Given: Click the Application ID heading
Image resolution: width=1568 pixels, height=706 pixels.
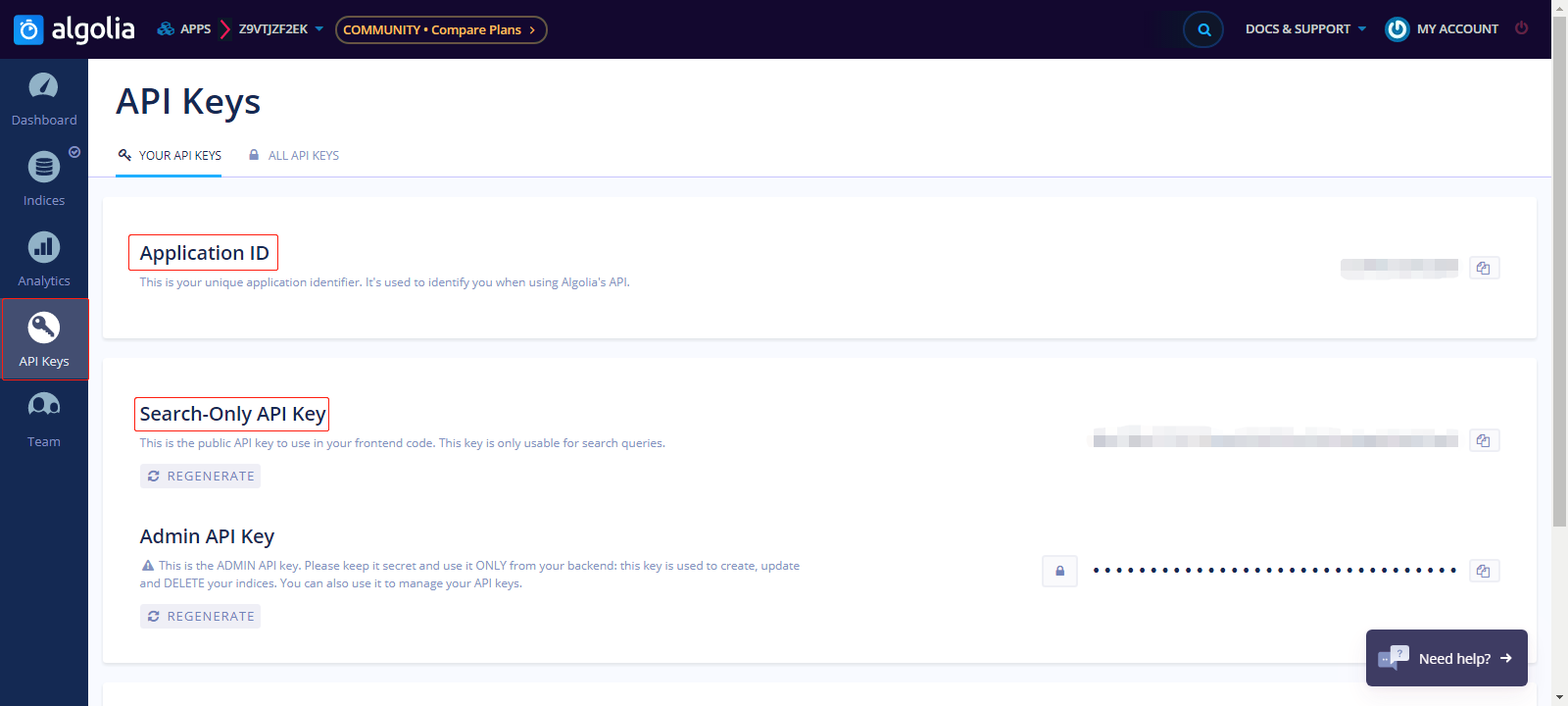Looking at the screenshot, I should pos(204,253).
